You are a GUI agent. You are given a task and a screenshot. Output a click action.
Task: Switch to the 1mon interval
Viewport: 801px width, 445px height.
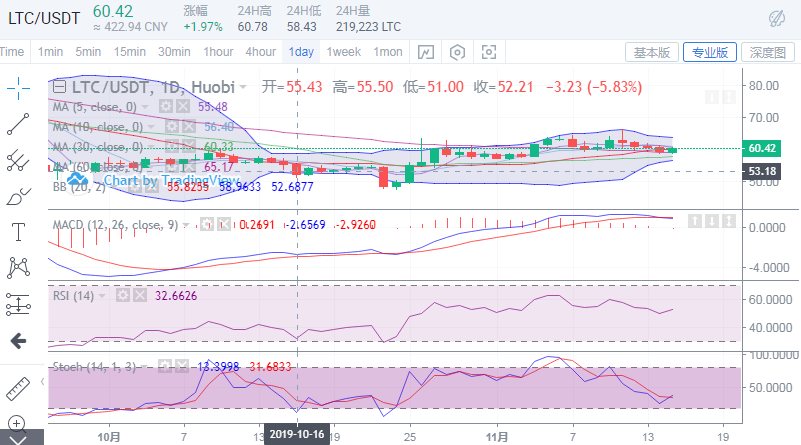(x=388, y=52)
